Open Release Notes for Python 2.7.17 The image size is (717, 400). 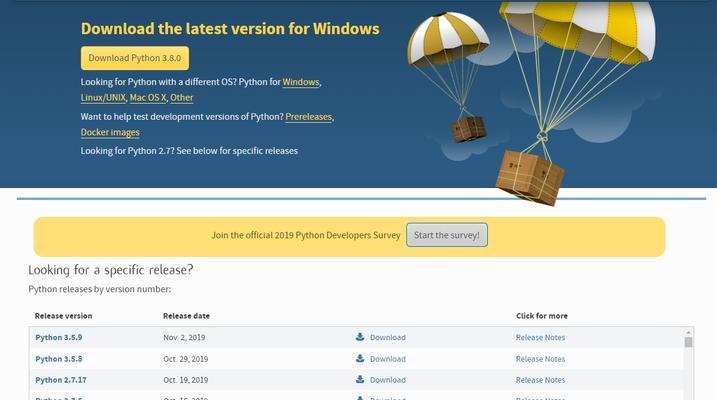540,380
